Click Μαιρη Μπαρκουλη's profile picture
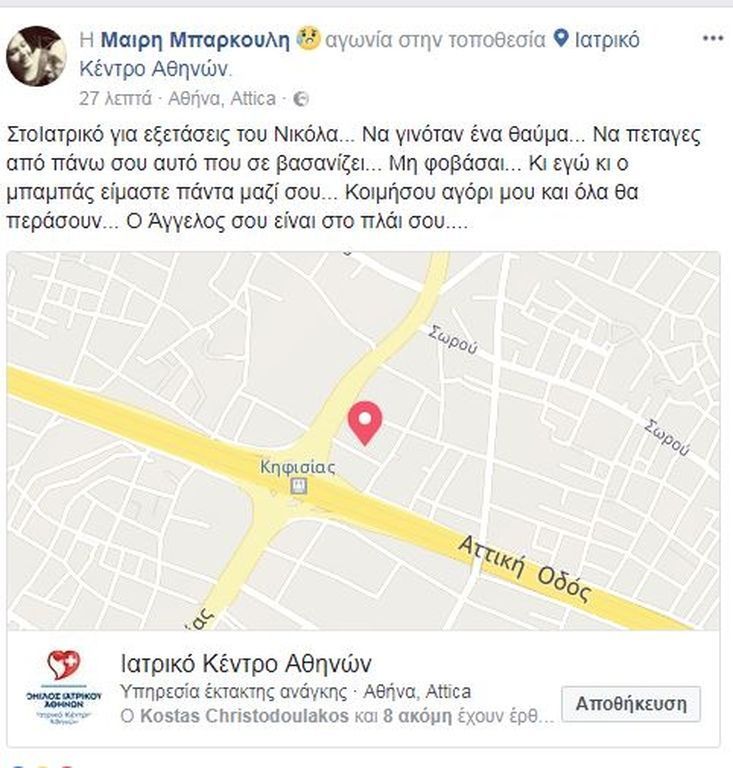 (x=36, y=56)
